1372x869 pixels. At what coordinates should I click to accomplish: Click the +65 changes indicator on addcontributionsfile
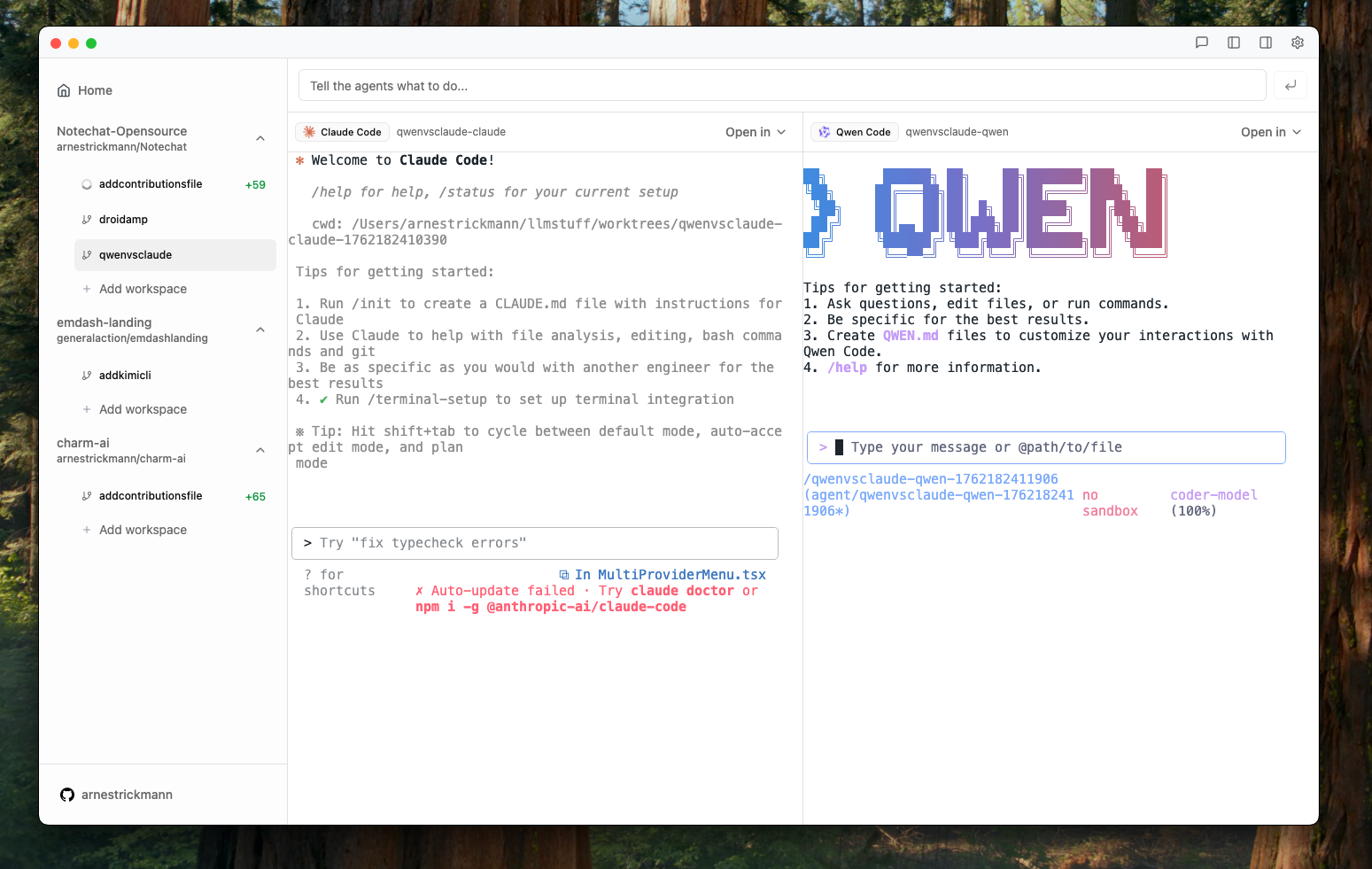[255, 496]
